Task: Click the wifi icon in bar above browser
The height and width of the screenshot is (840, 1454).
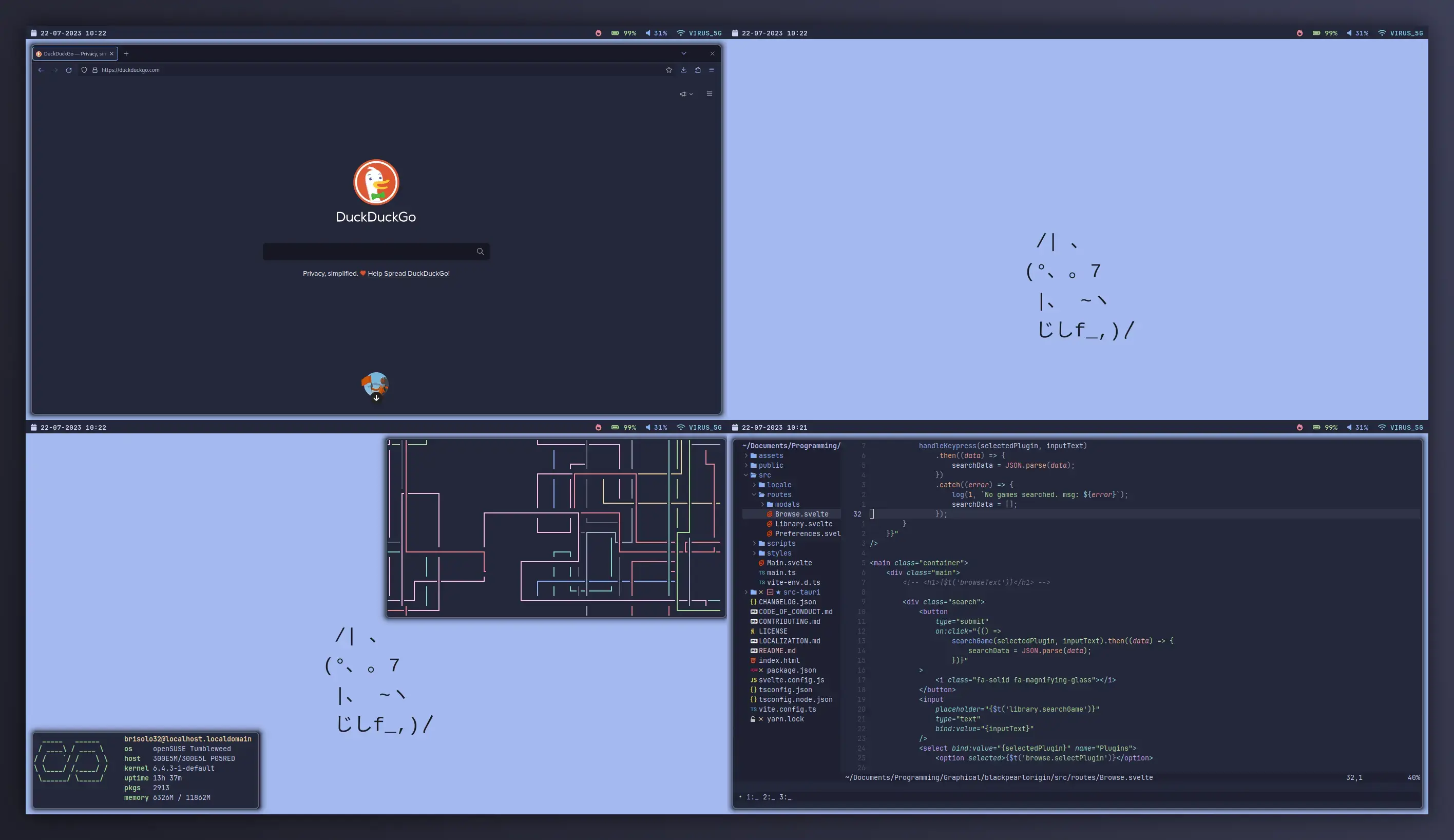Action: click(x=681, y=33)
